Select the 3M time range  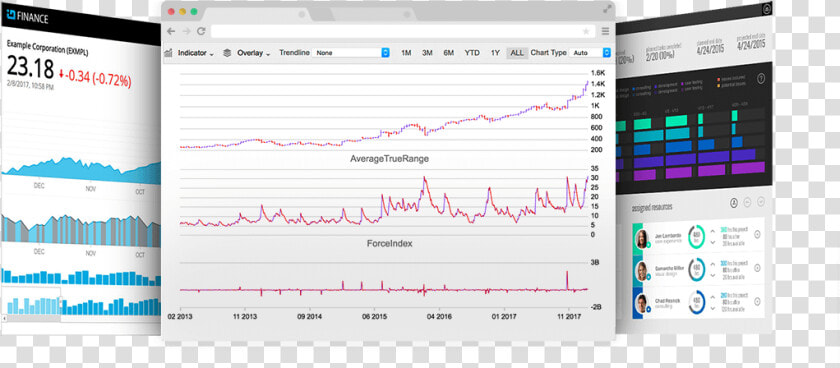point(427,53)
